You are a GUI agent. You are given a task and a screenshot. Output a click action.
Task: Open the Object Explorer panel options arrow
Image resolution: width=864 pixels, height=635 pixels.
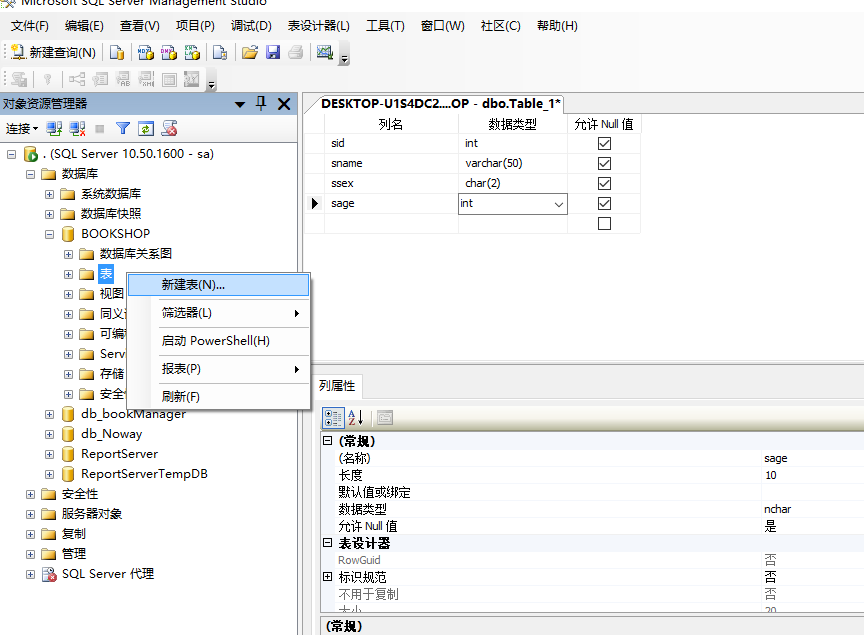click(x=240, y=104)
